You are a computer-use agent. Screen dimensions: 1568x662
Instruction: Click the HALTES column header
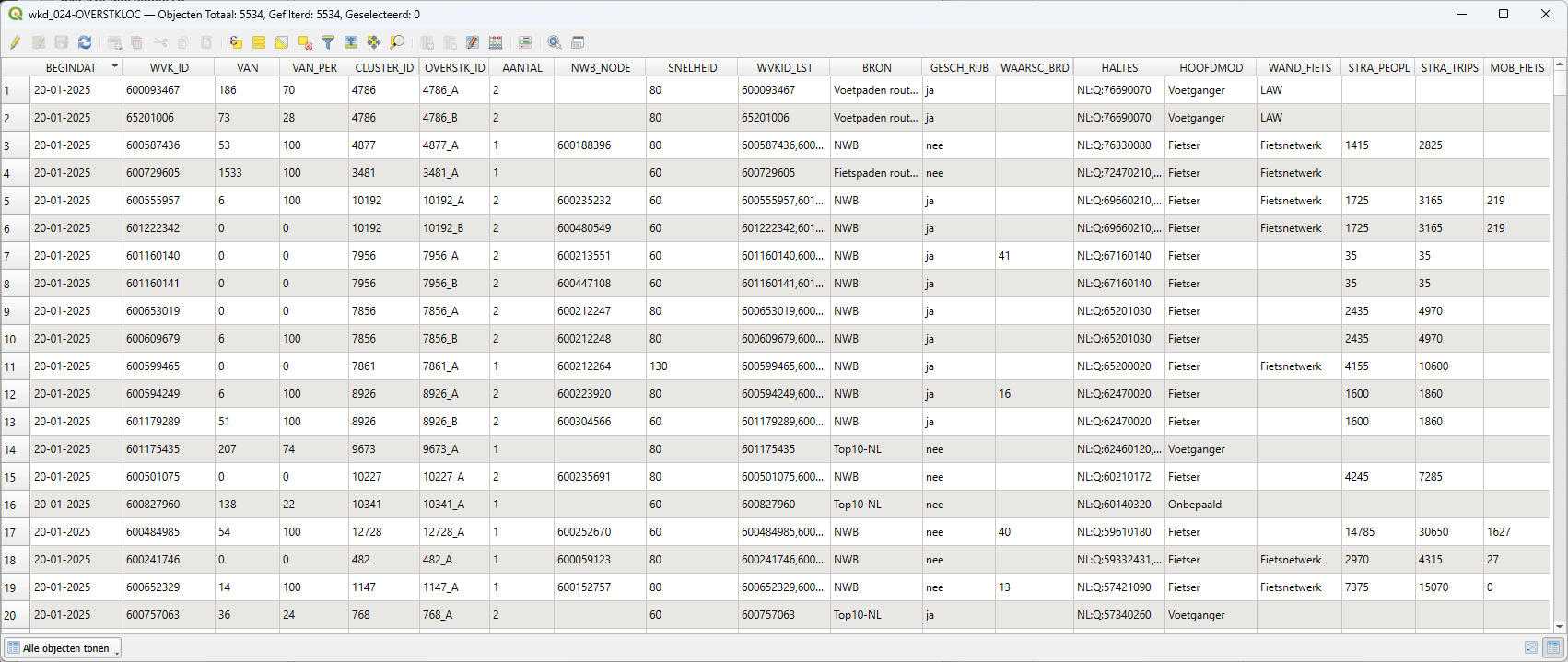point(1119,67)
